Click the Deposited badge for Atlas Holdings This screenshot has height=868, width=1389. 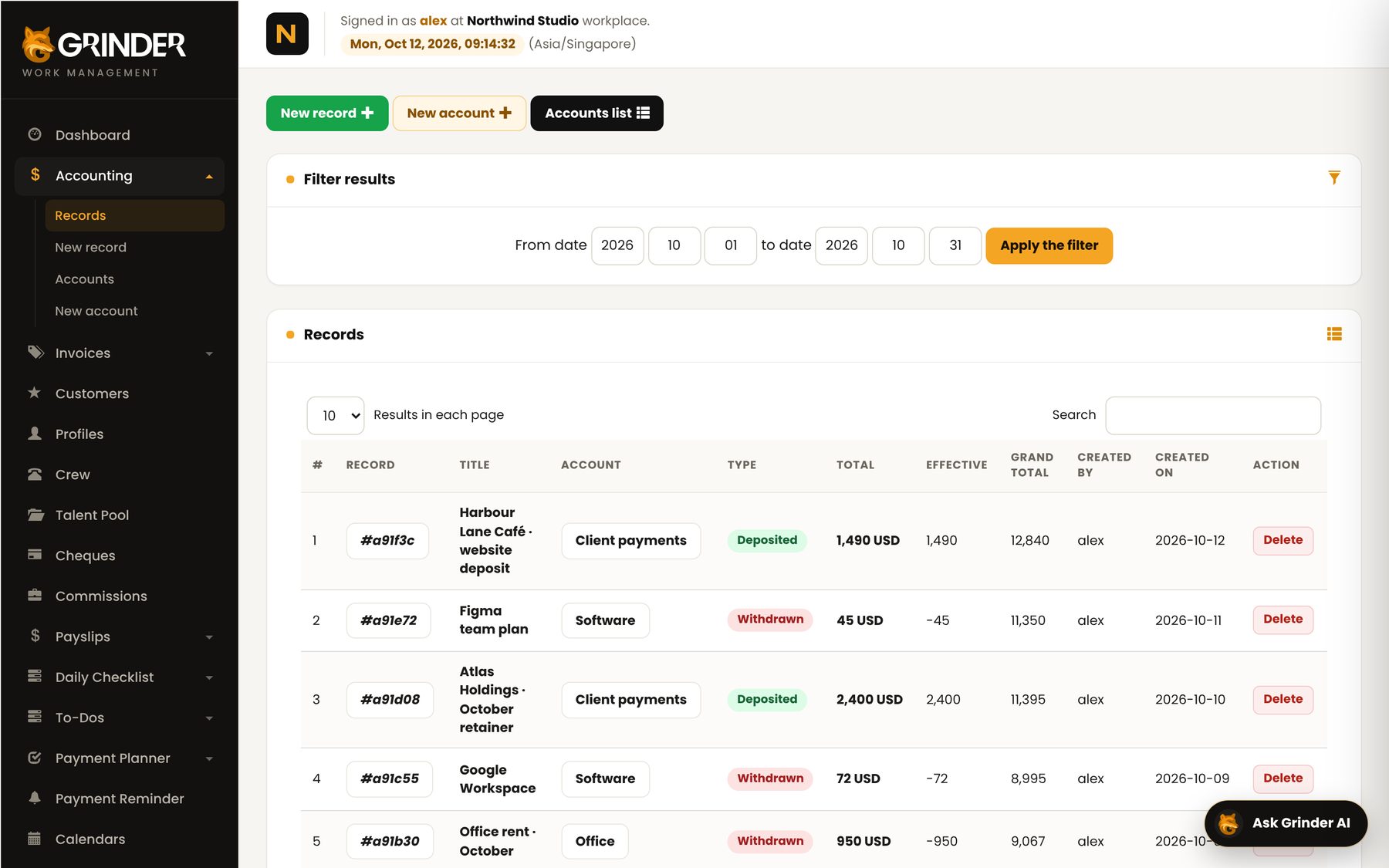pos(767,699)
